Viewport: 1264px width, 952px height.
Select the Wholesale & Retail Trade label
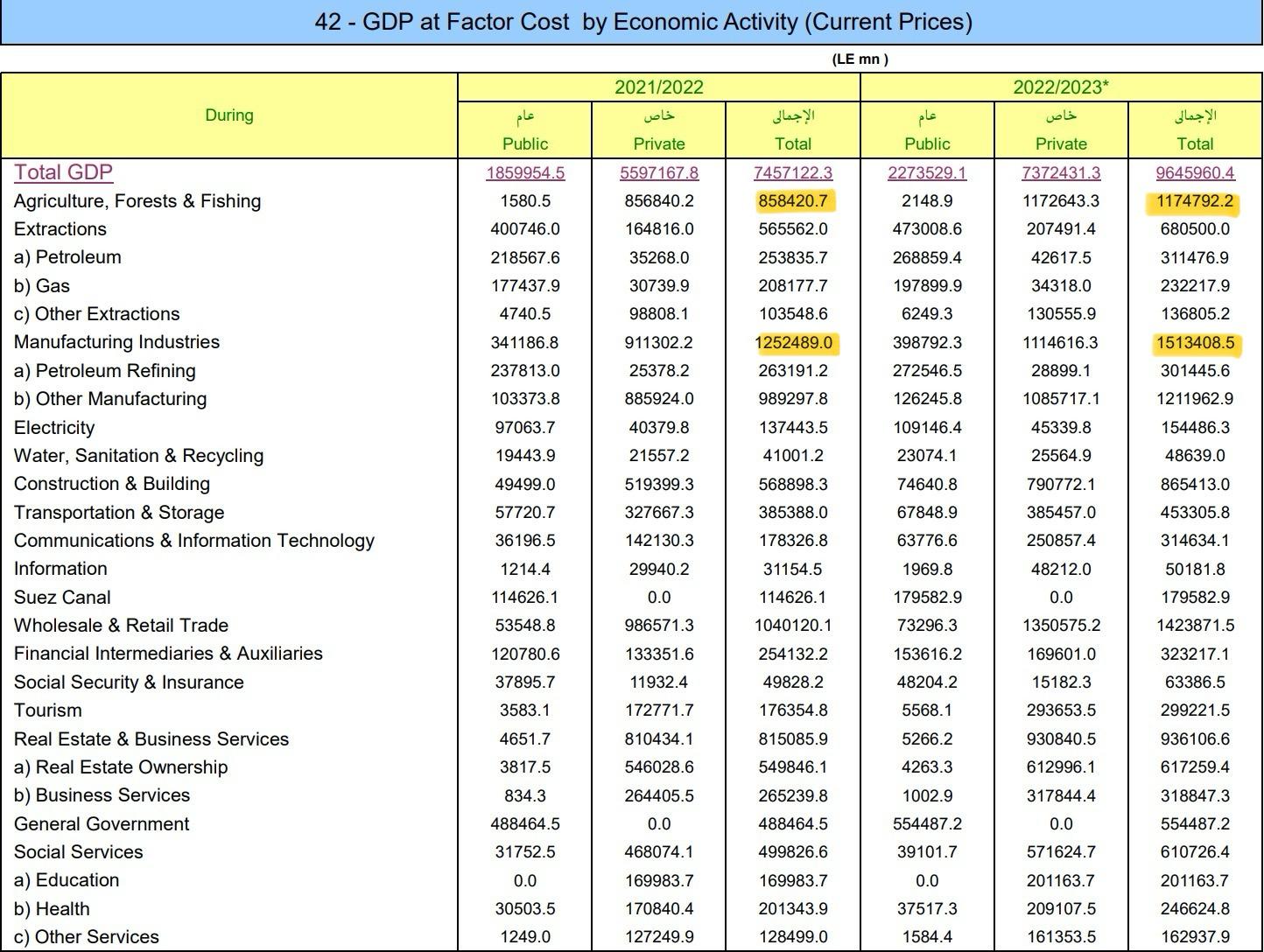[x=121, y=626]
